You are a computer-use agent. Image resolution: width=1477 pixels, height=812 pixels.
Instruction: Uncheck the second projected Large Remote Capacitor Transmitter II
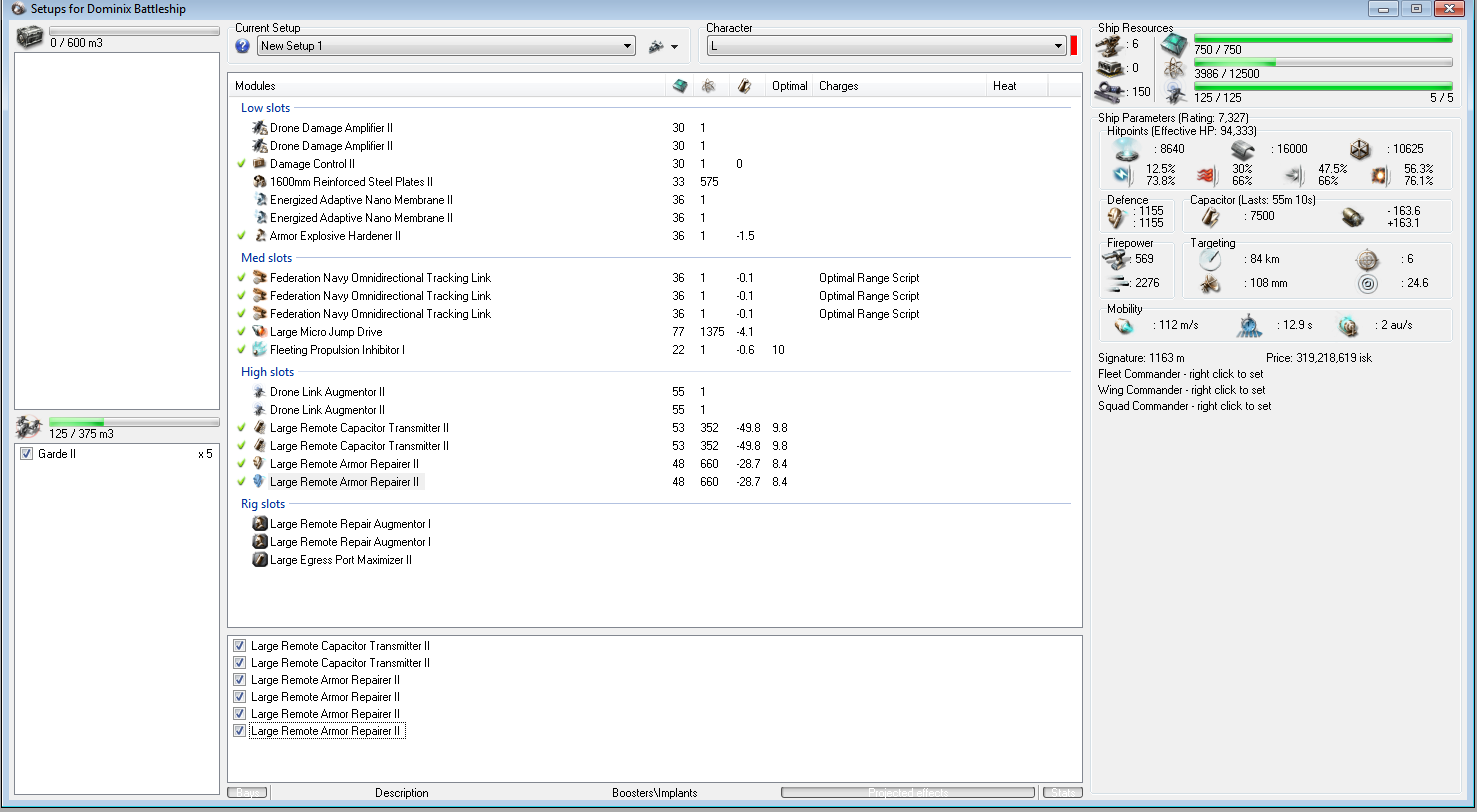coord(239,663)
